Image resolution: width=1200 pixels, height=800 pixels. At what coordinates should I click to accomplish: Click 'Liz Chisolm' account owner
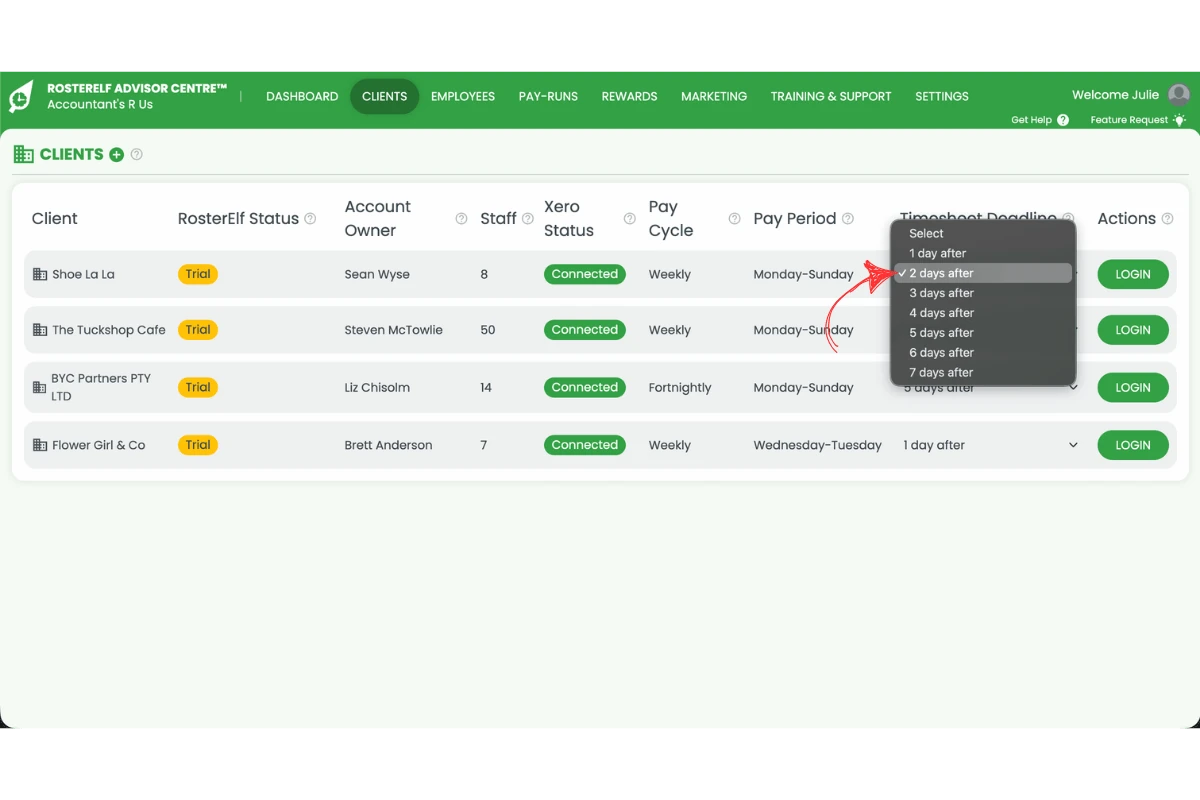click(377, 387)
